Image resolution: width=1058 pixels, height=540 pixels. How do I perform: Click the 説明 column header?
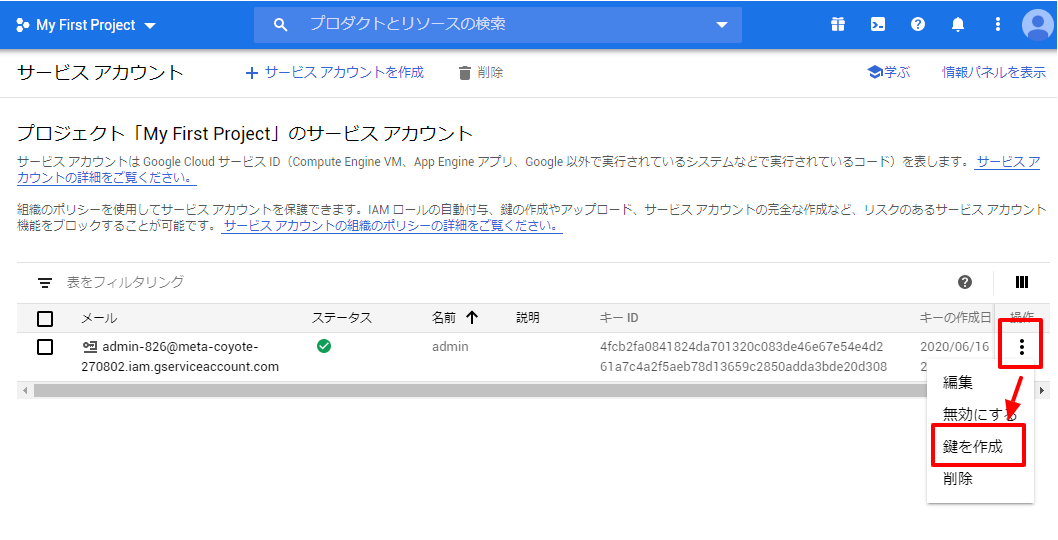pyautogui.click(x=528, y=318)
